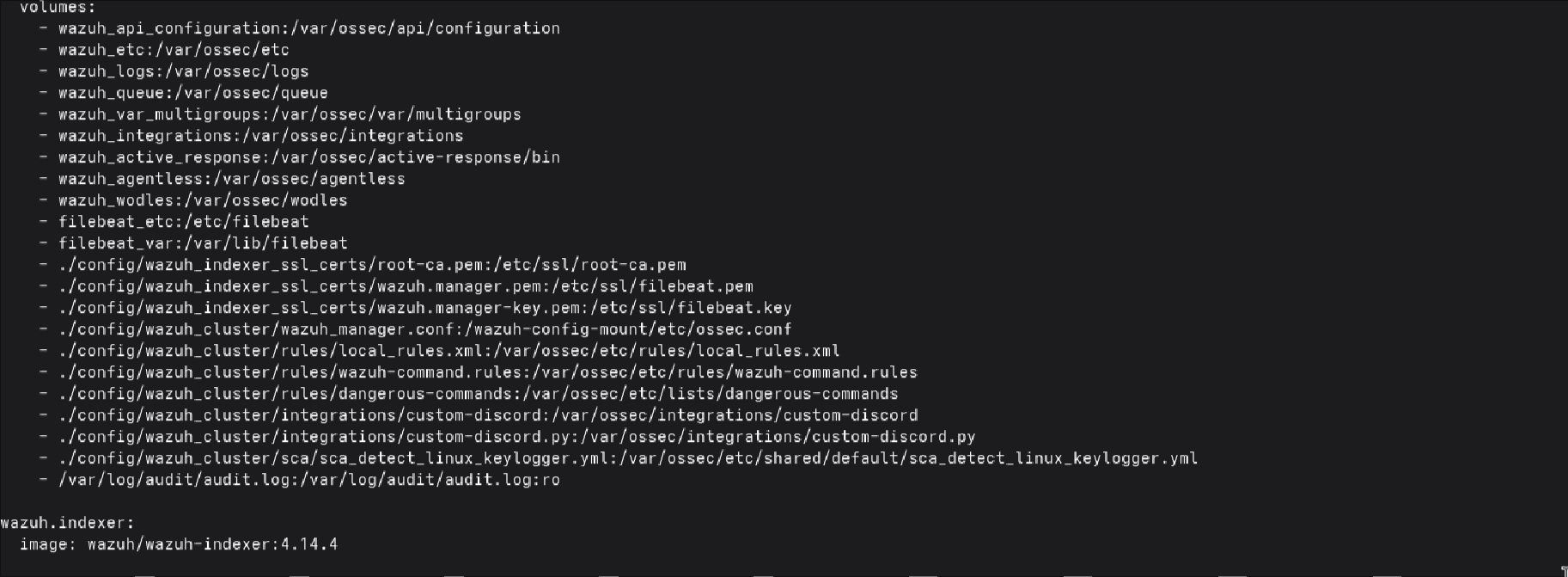Click the wazuh_var_multigroups volume line

(290, 114)
